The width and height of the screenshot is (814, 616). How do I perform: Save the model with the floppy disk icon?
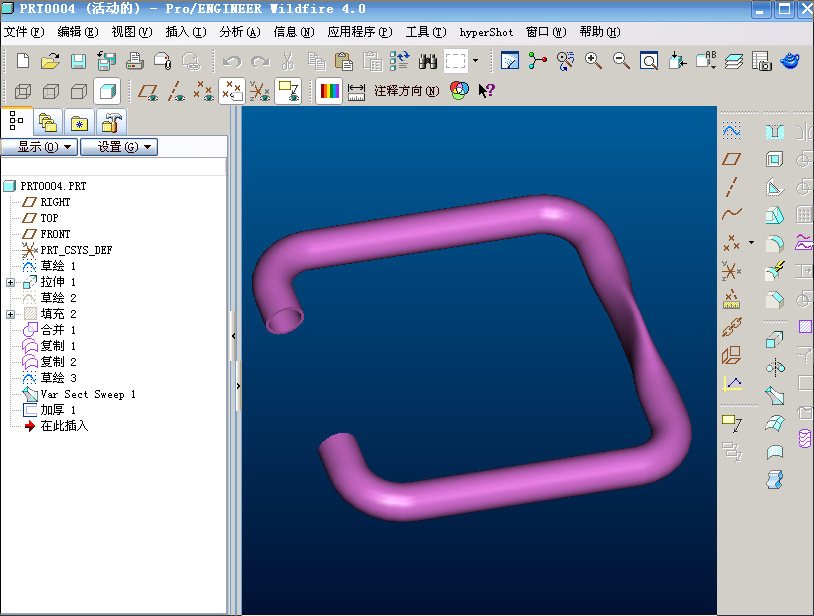pos(78,61)
